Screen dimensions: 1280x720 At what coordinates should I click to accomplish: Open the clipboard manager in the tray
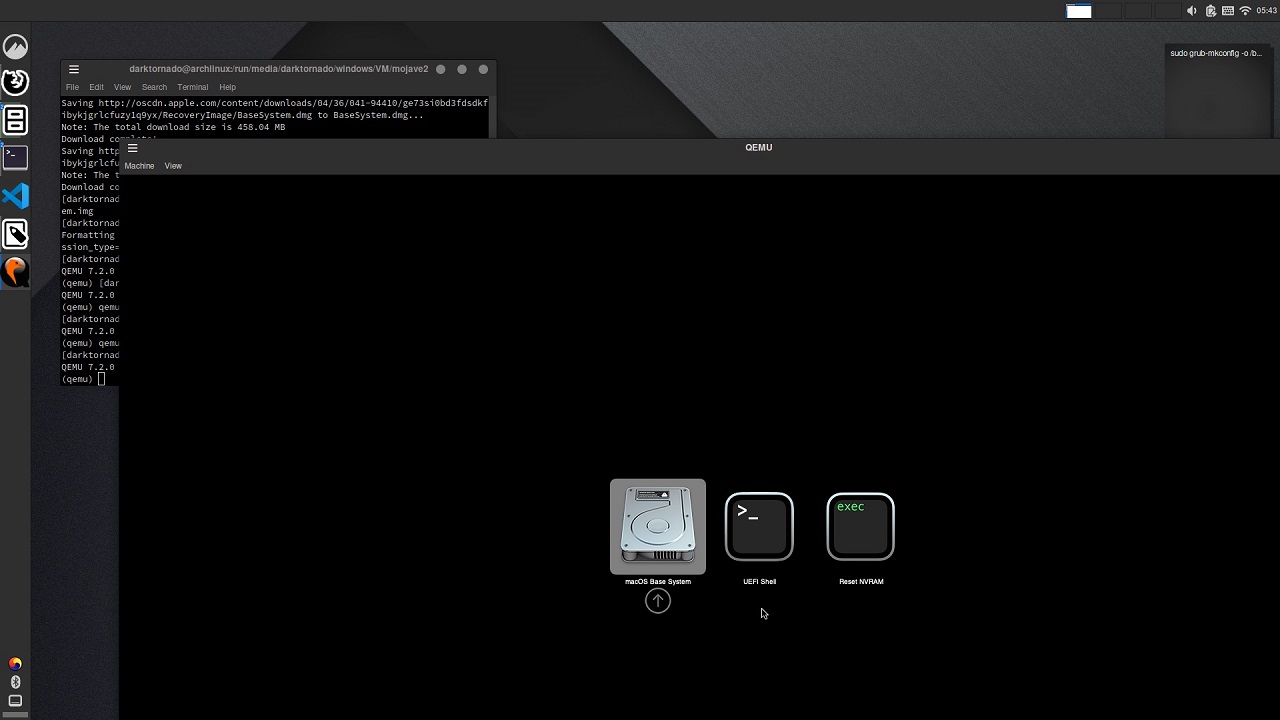[x=1210, y=11]
